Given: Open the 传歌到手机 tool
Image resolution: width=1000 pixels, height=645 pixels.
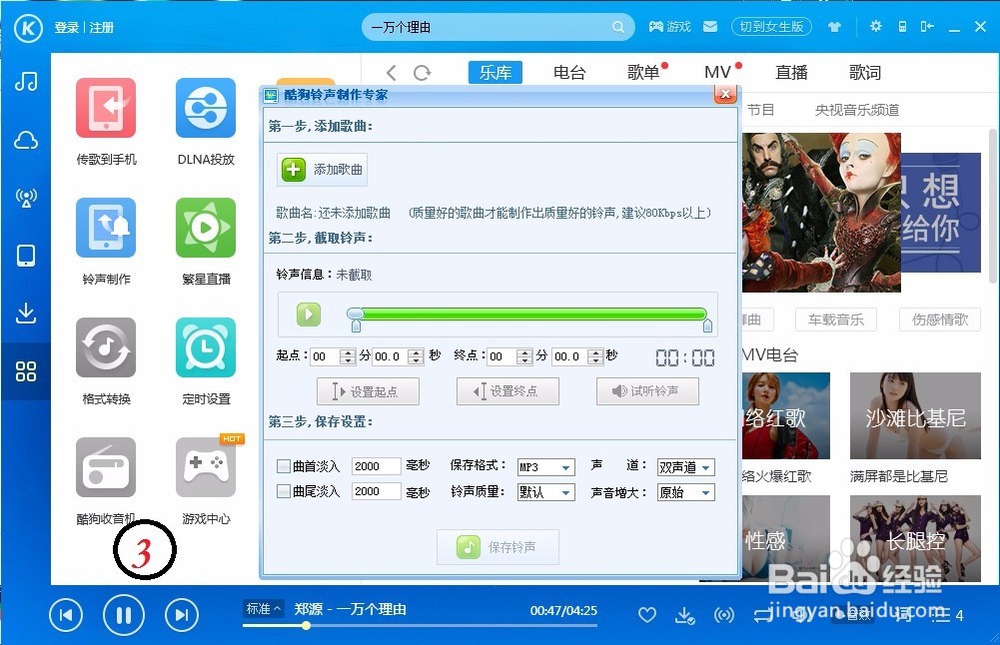Looking at the screenshot, I should coord(106,108).
